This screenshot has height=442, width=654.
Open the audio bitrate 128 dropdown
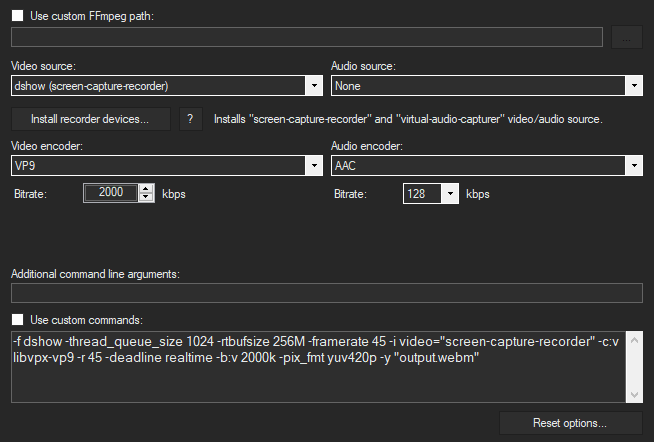[430, 193]
